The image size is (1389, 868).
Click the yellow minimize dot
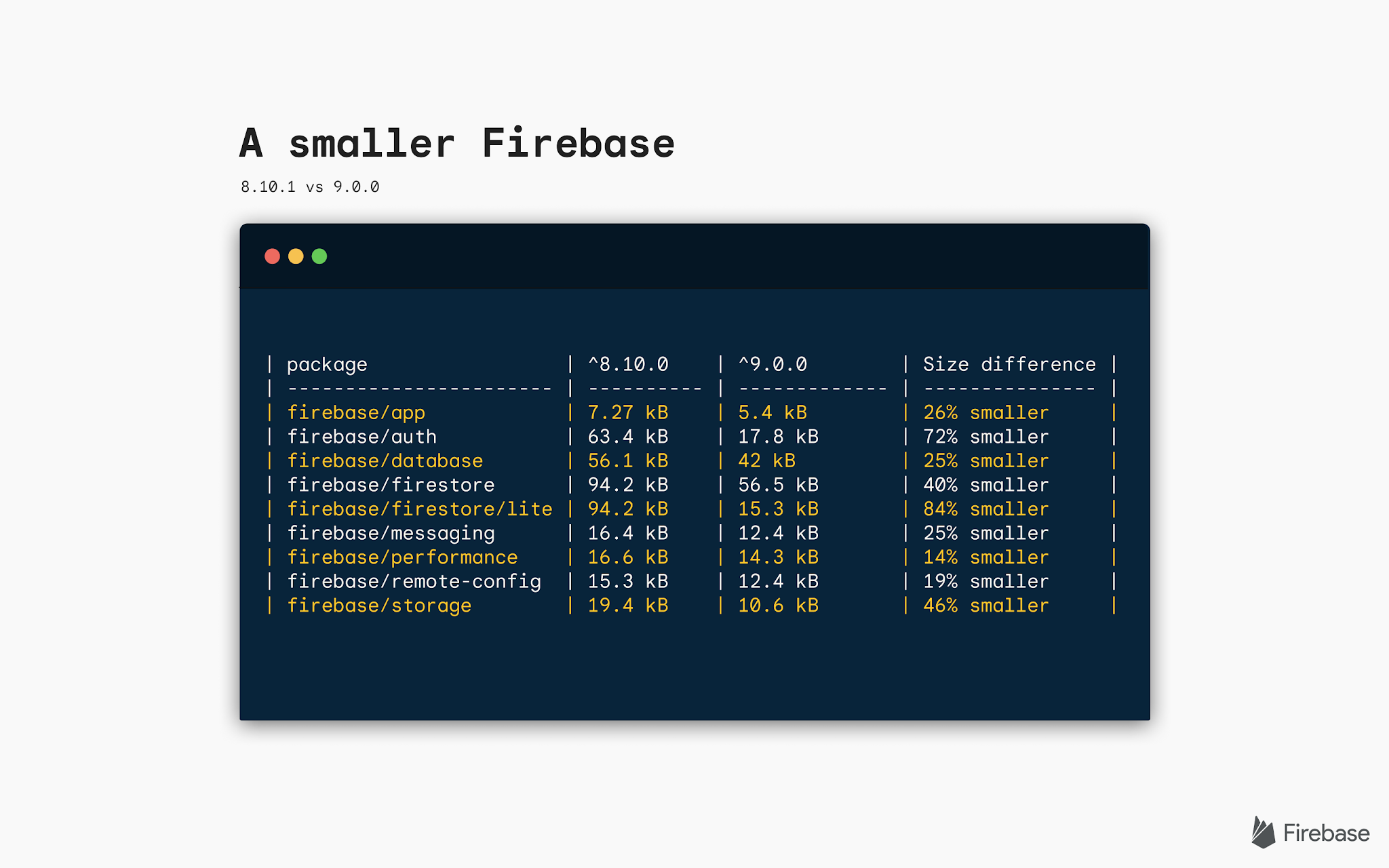[296, 256]
